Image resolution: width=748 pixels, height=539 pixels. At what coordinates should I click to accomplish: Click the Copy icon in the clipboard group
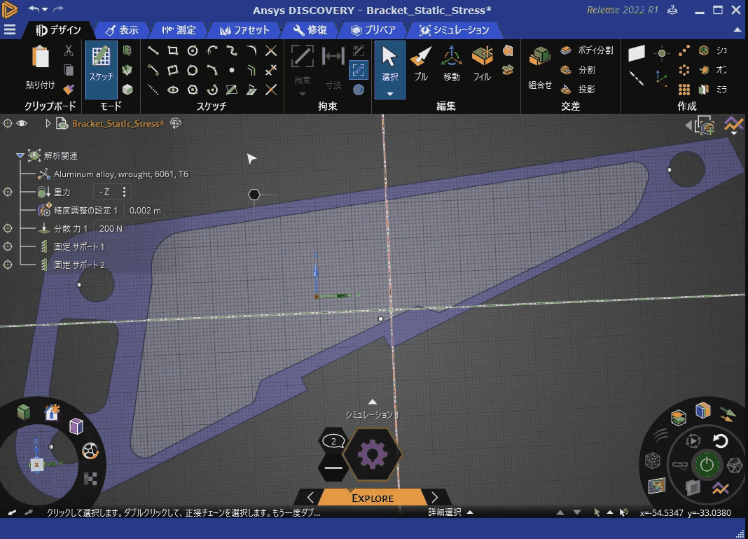coord(69,70)
